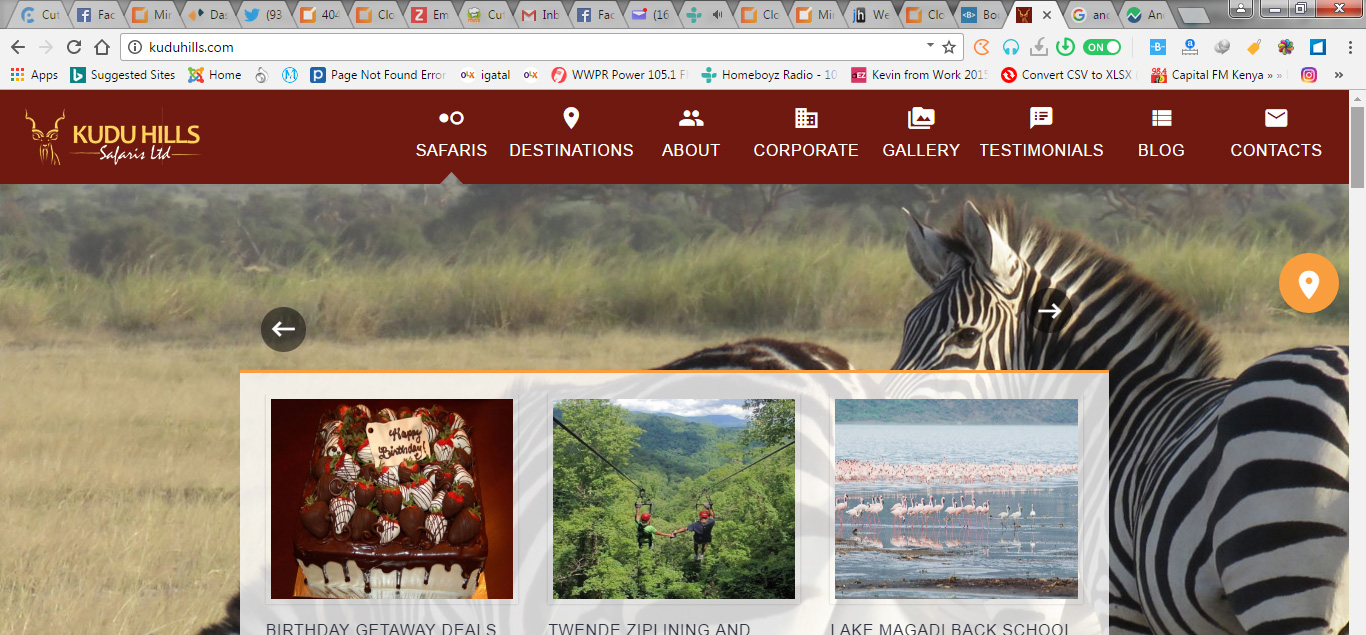The height and width of the screenshot is (635, 1366).
Task: Open the Birthday Getaway Deals link
Action: click(x=381, y=628)
